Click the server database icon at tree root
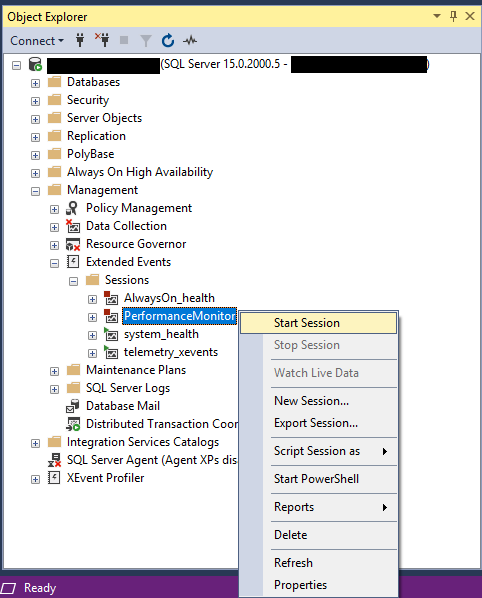This screenshot has width=482, height=598. coord(35,64)
